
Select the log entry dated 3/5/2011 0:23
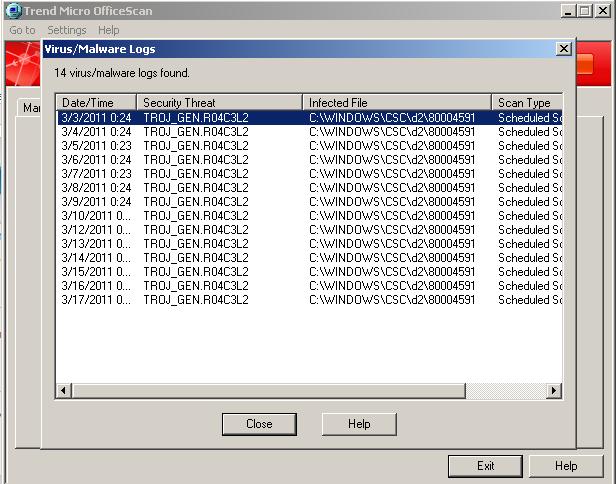[310, 146]
